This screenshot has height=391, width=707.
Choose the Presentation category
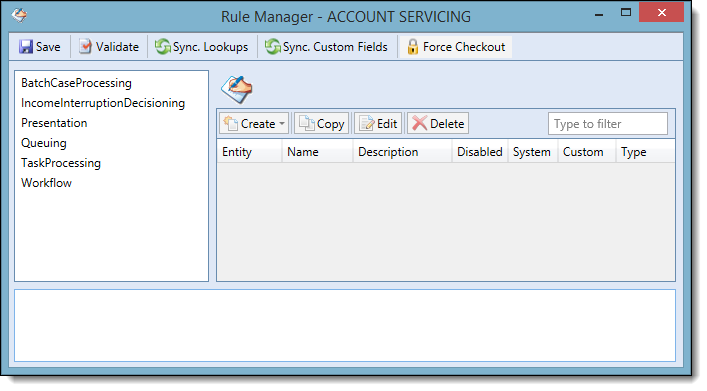(x=54, y=123)
